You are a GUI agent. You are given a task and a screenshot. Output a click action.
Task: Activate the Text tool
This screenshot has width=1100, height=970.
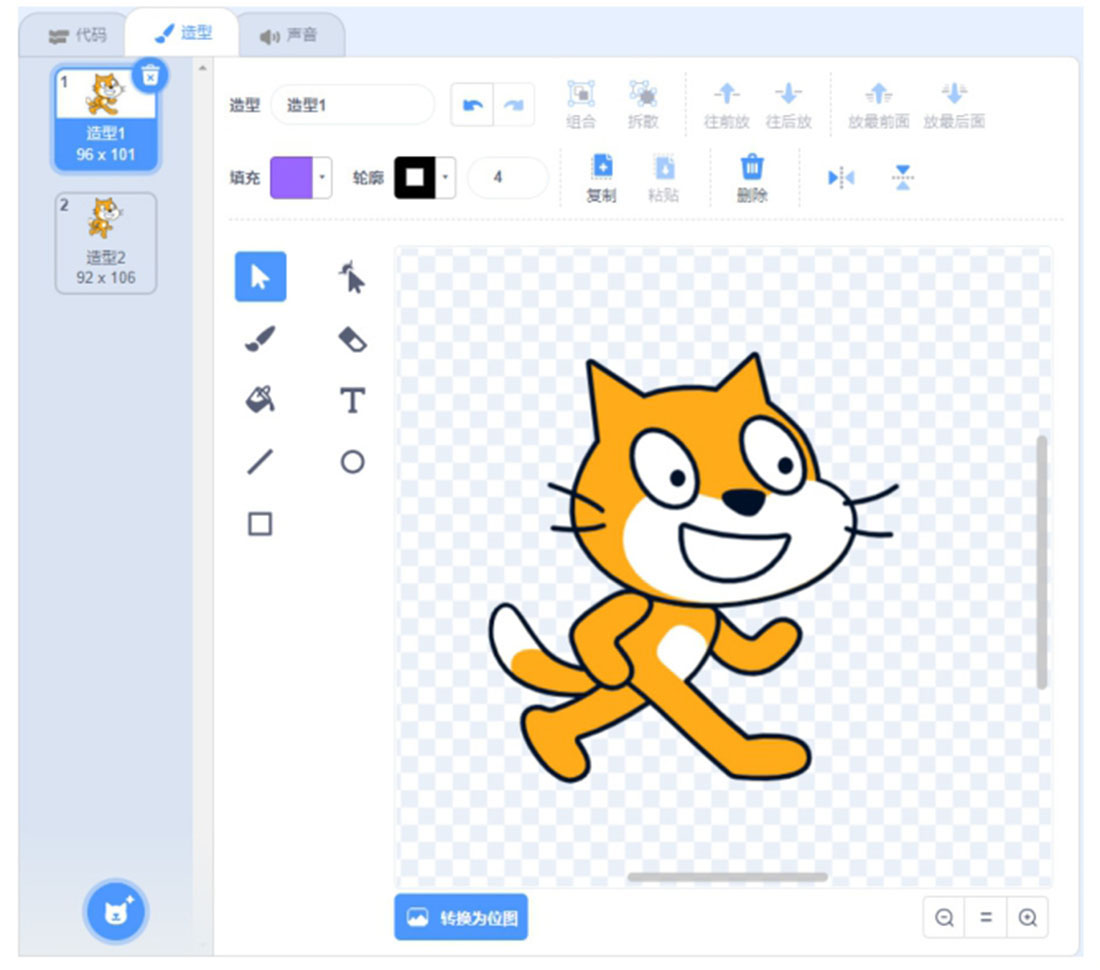pyautogui.click(x=352, y=400)
